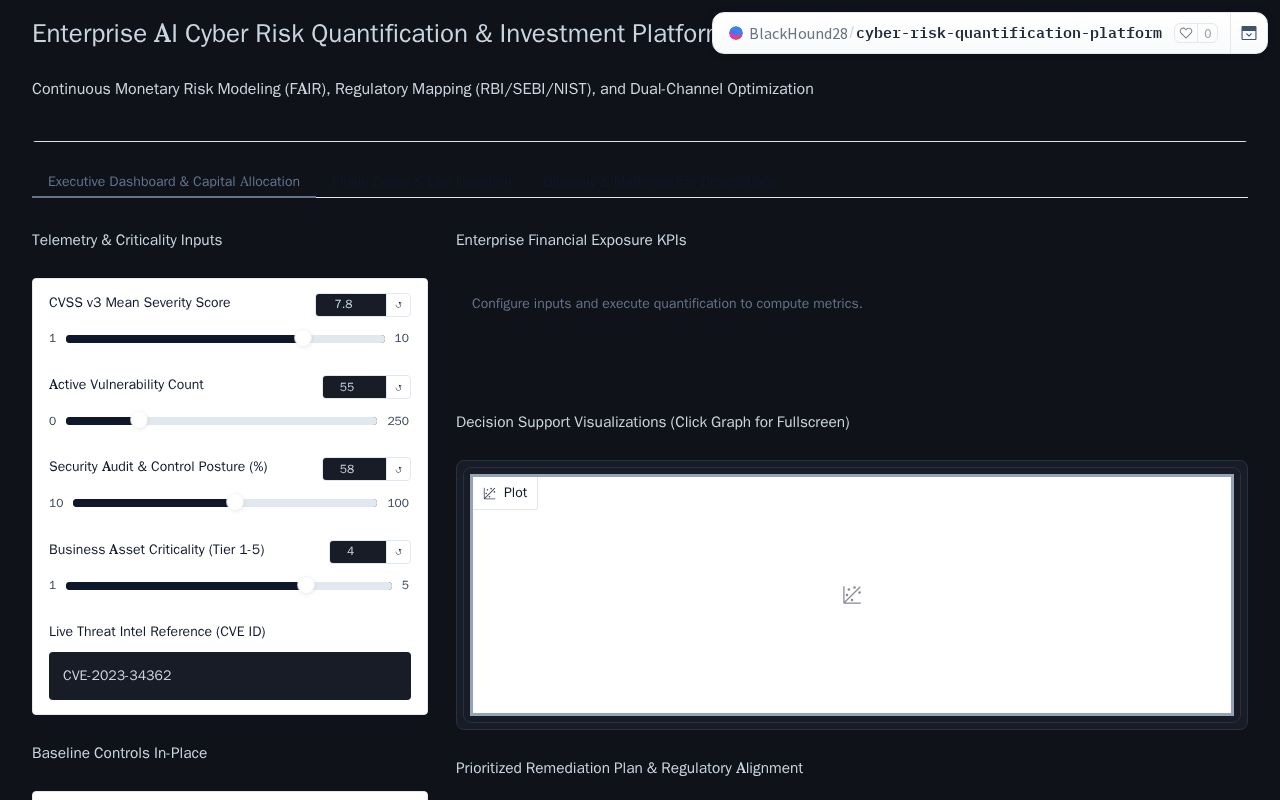Reset the Business Asset Criticality value
The height and width of the screenshot is (800, 1280).
tap(399, 552)
